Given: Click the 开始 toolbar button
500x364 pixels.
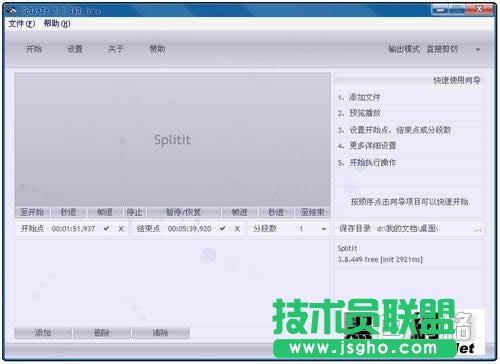Looking at the screenshot, I should (x=34, y=49).
